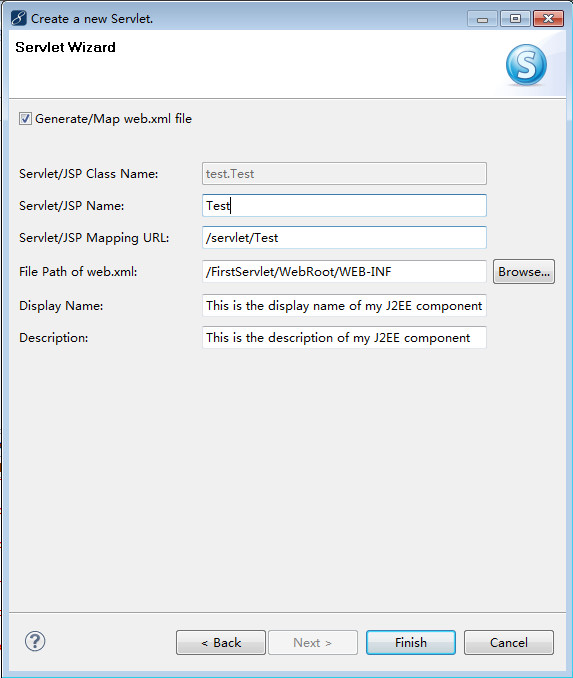Click the Servlet Wizard heading
Viewport: 573px width, 678px height.
point(65,47)
